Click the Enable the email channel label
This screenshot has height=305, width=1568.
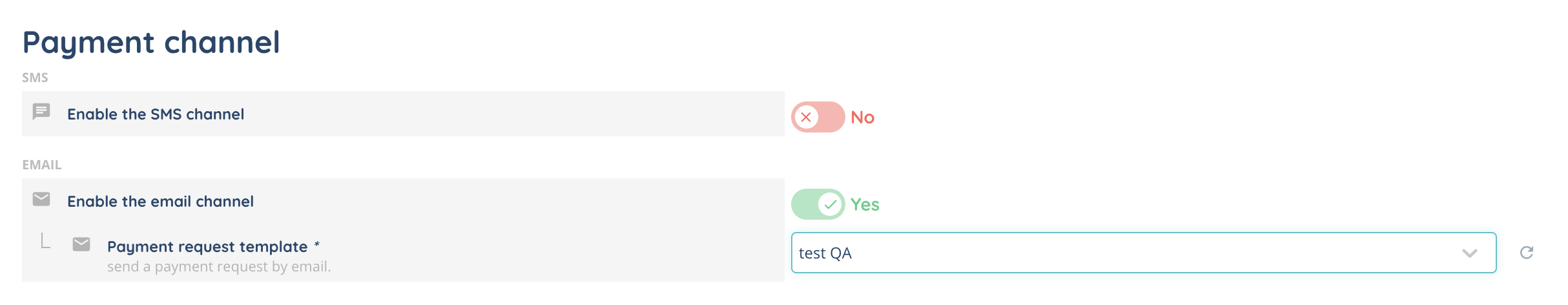pos(160,202)
